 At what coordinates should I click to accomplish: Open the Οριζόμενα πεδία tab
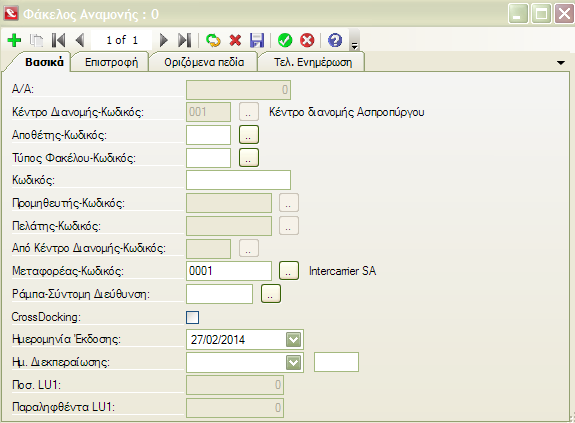(x=204, y=62)
